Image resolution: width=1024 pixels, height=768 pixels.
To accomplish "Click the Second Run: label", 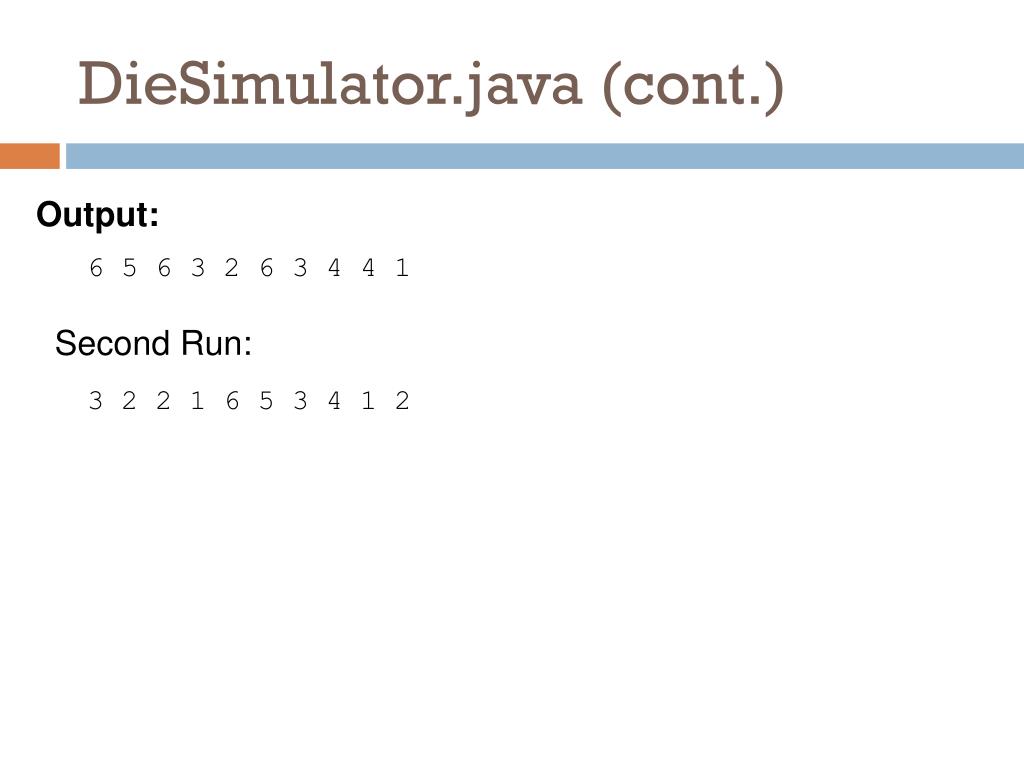I will 153,344.
